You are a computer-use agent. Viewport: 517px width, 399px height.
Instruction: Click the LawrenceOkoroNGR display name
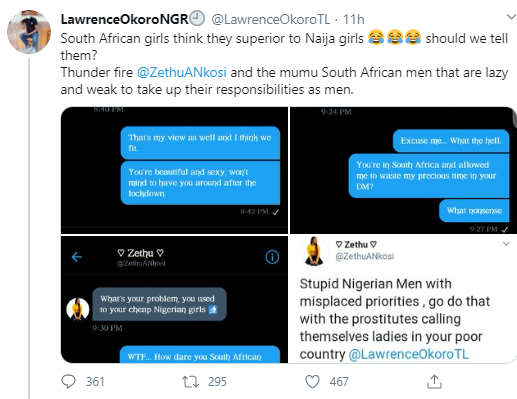click(x=125, y=19)
